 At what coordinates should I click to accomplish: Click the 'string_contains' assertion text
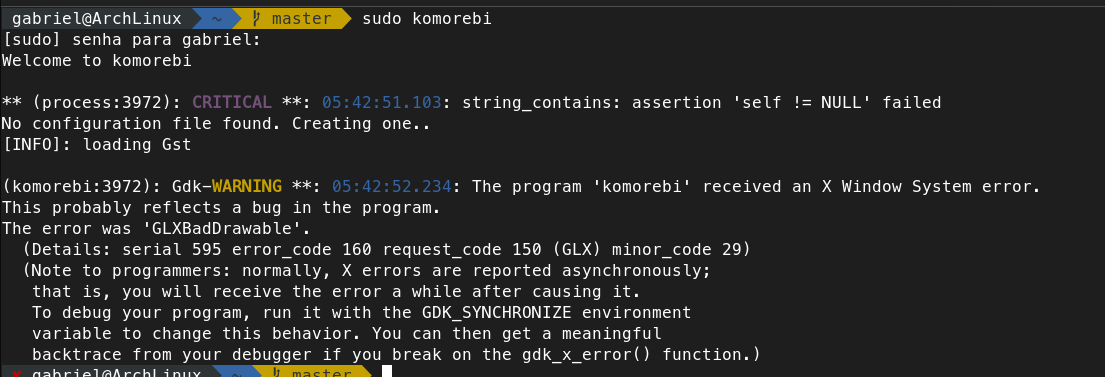538,103
